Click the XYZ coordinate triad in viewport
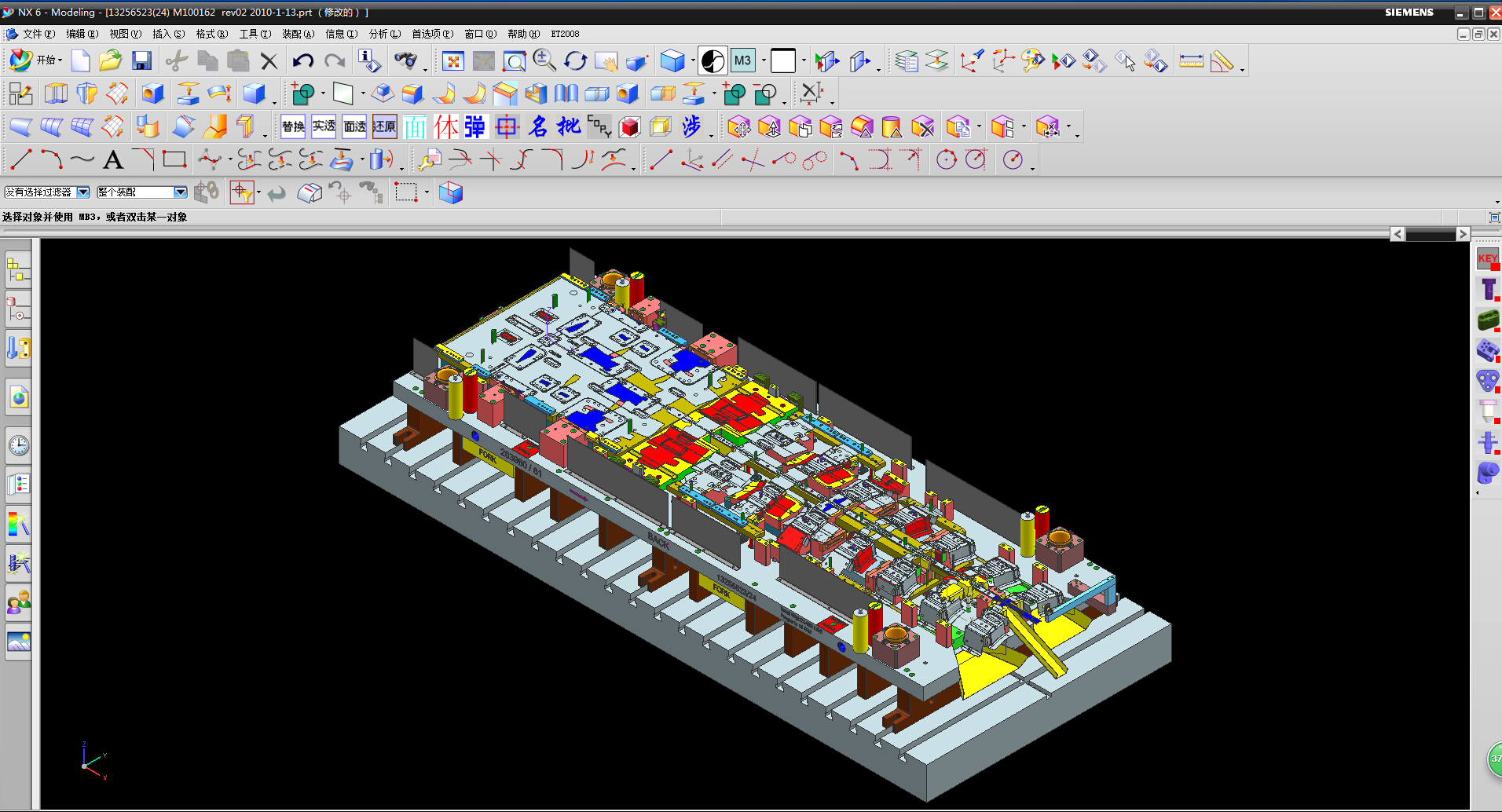Image resolution: width=1502 pixels, height=812 pixels. point(93,760)
